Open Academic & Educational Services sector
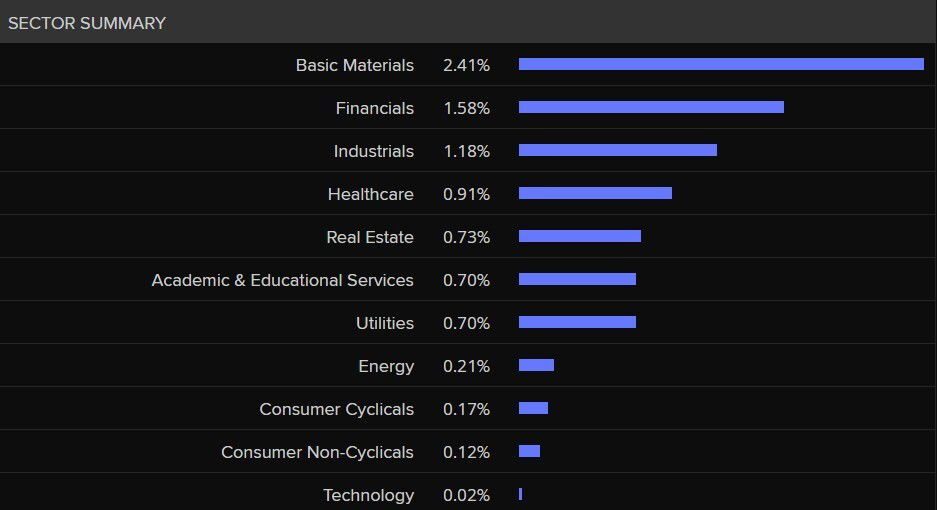The width and height of the screenshot is (937, 510). click(282, 280)
